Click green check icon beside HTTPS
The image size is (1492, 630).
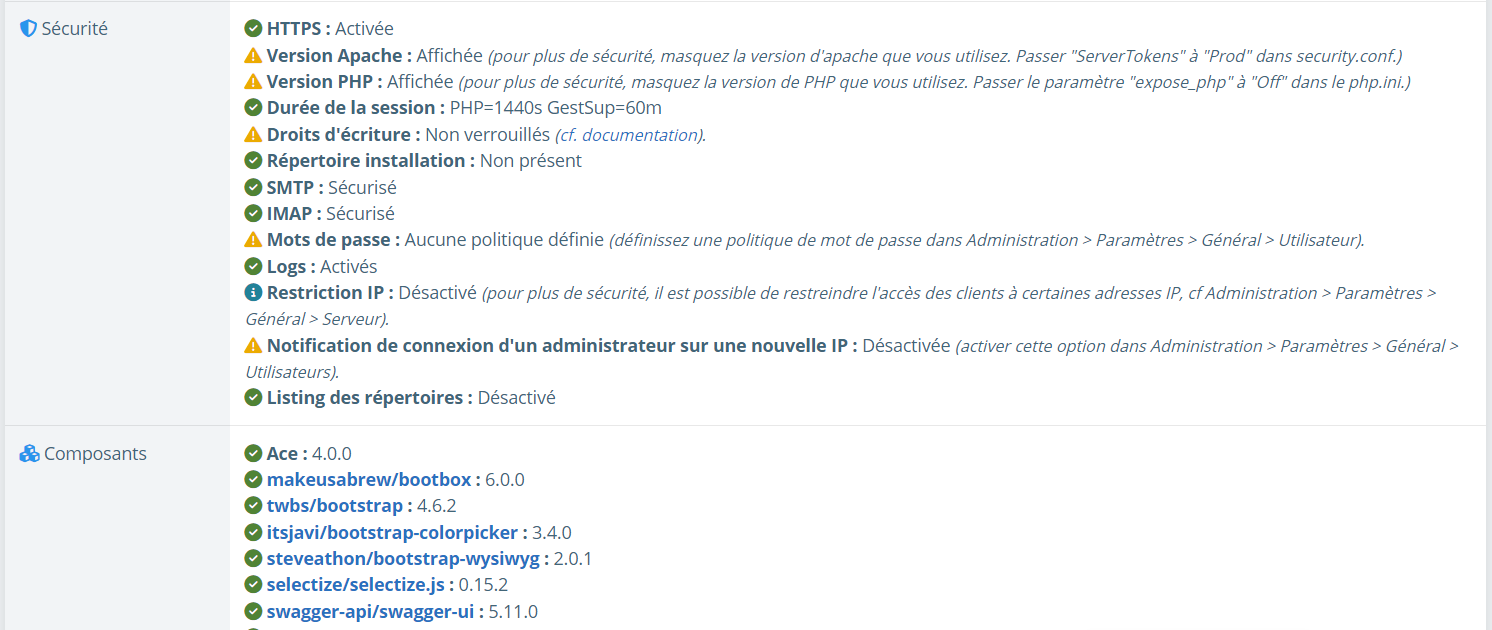[x=254, y=29]
